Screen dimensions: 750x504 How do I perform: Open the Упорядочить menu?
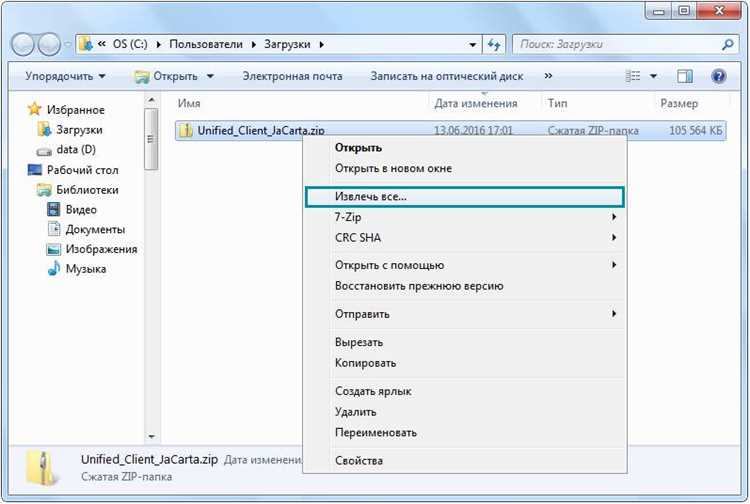click(65, 77)
